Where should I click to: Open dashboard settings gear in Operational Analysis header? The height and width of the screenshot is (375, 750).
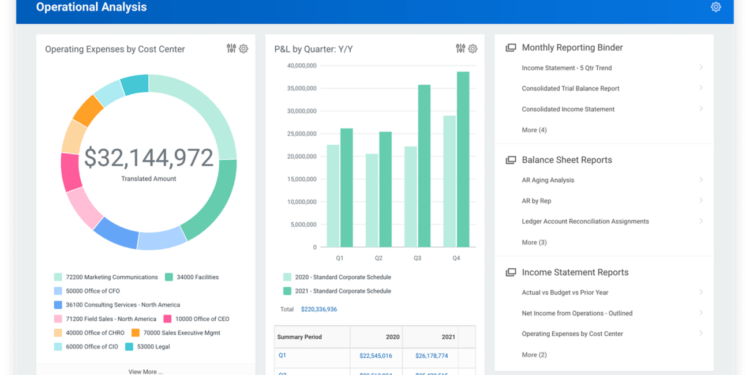tap(716, 7)
